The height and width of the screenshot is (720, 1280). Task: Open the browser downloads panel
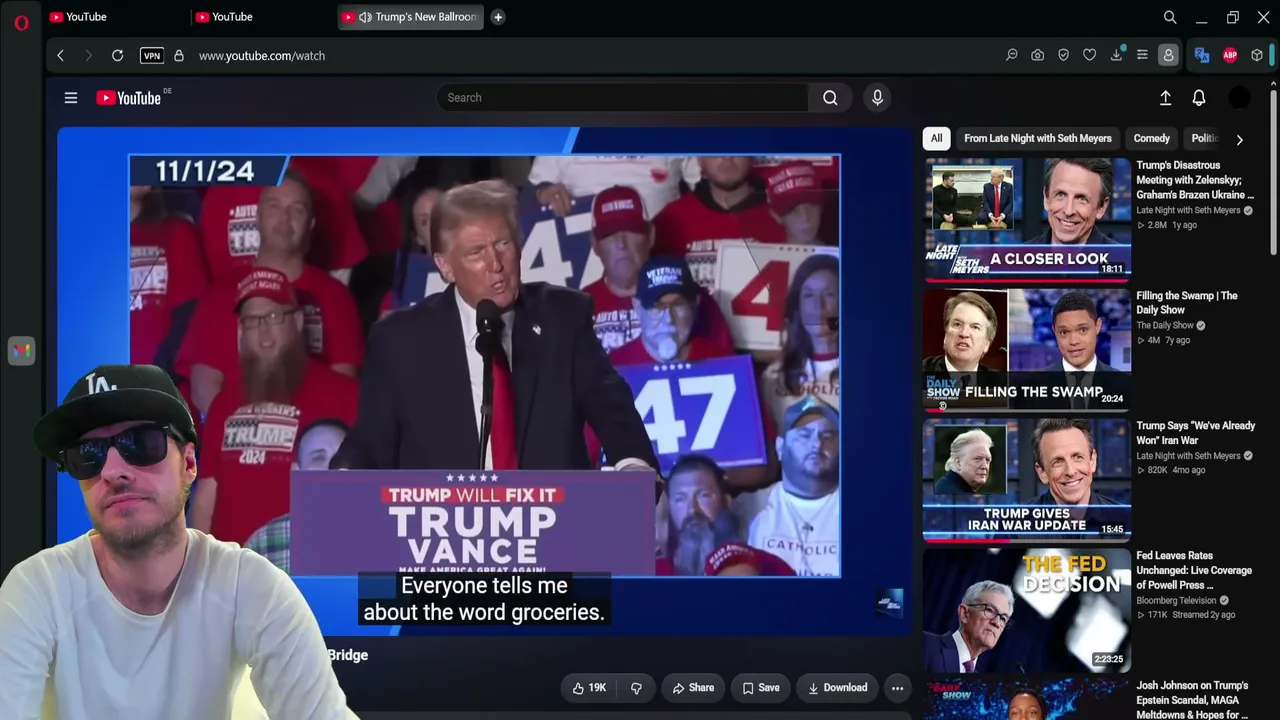coord(1116,56)
